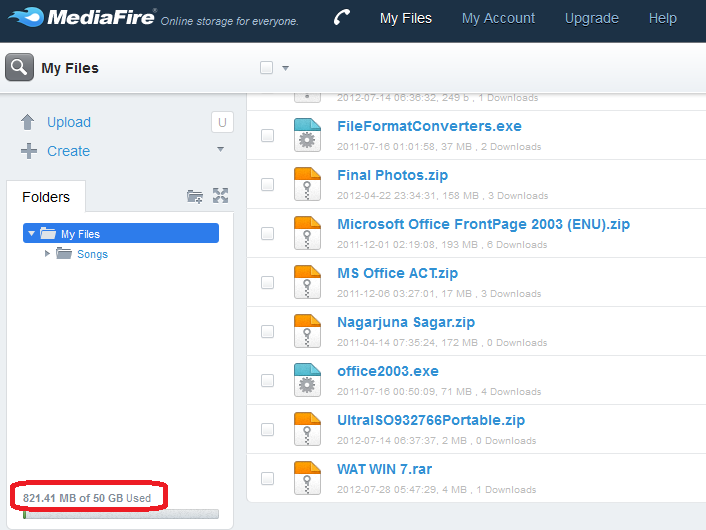The height and width of the screenshot is (530, 706).
Task: Toggle the select-all files checkbox
Action: [x=267, y=68]
